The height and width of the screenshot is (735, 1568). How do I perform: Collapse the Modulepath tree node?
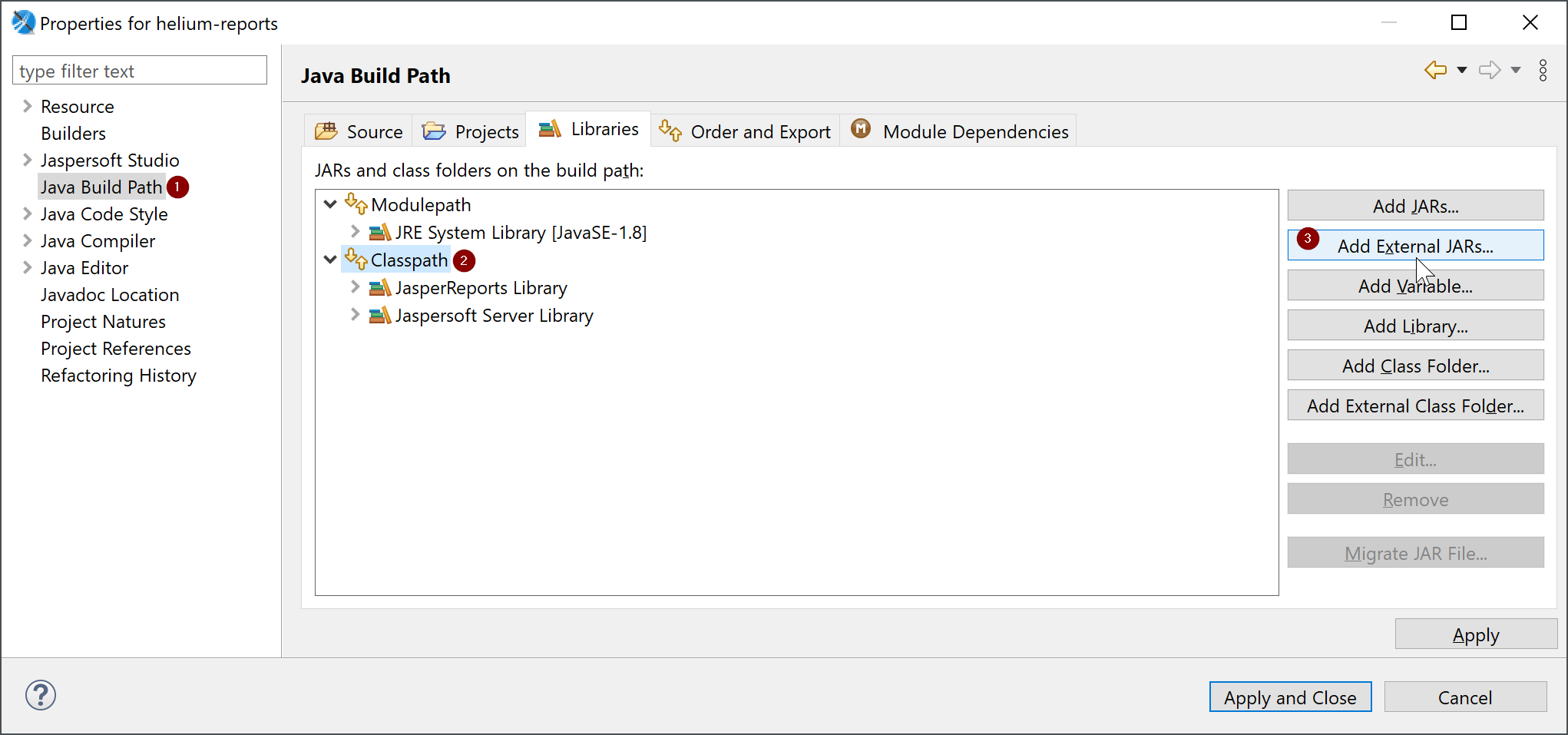[330, 204]
